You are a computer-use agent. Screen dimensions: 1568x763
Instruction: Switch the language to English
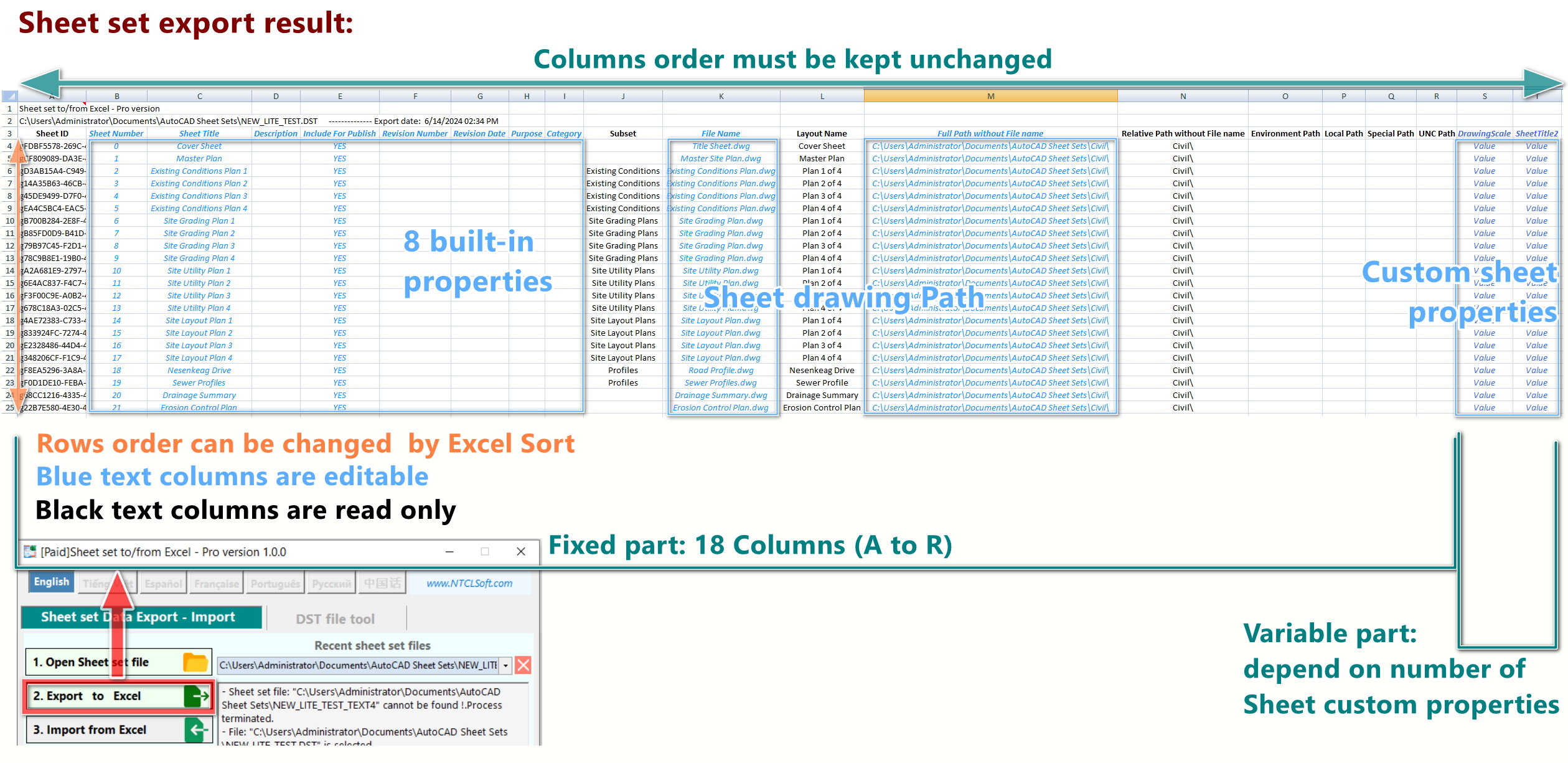pyautogui.click(x=51, y=582)
